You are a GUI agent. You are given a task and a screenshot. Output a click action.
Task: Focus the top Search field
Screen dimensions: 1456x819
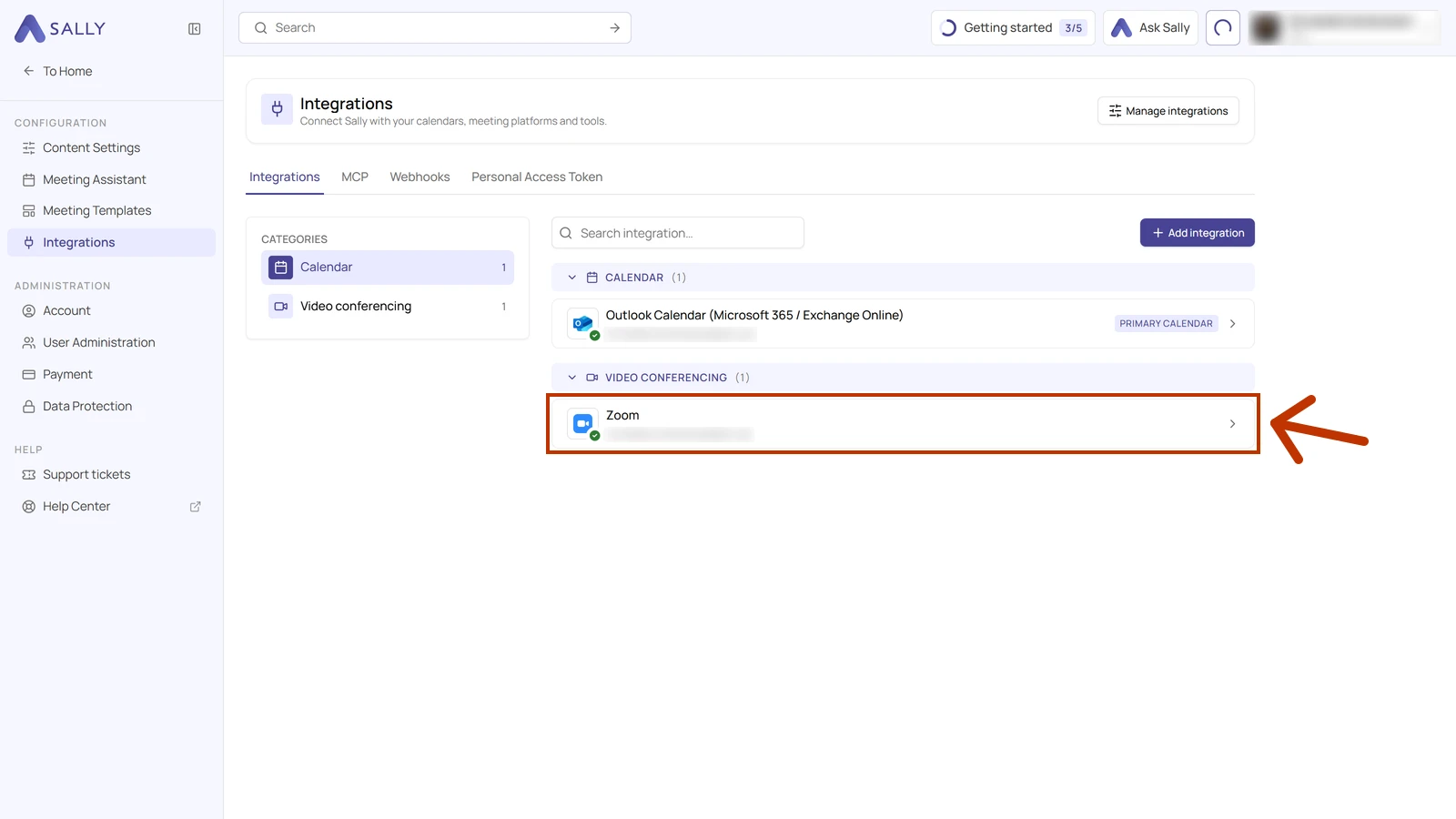(x=435, y=28)
